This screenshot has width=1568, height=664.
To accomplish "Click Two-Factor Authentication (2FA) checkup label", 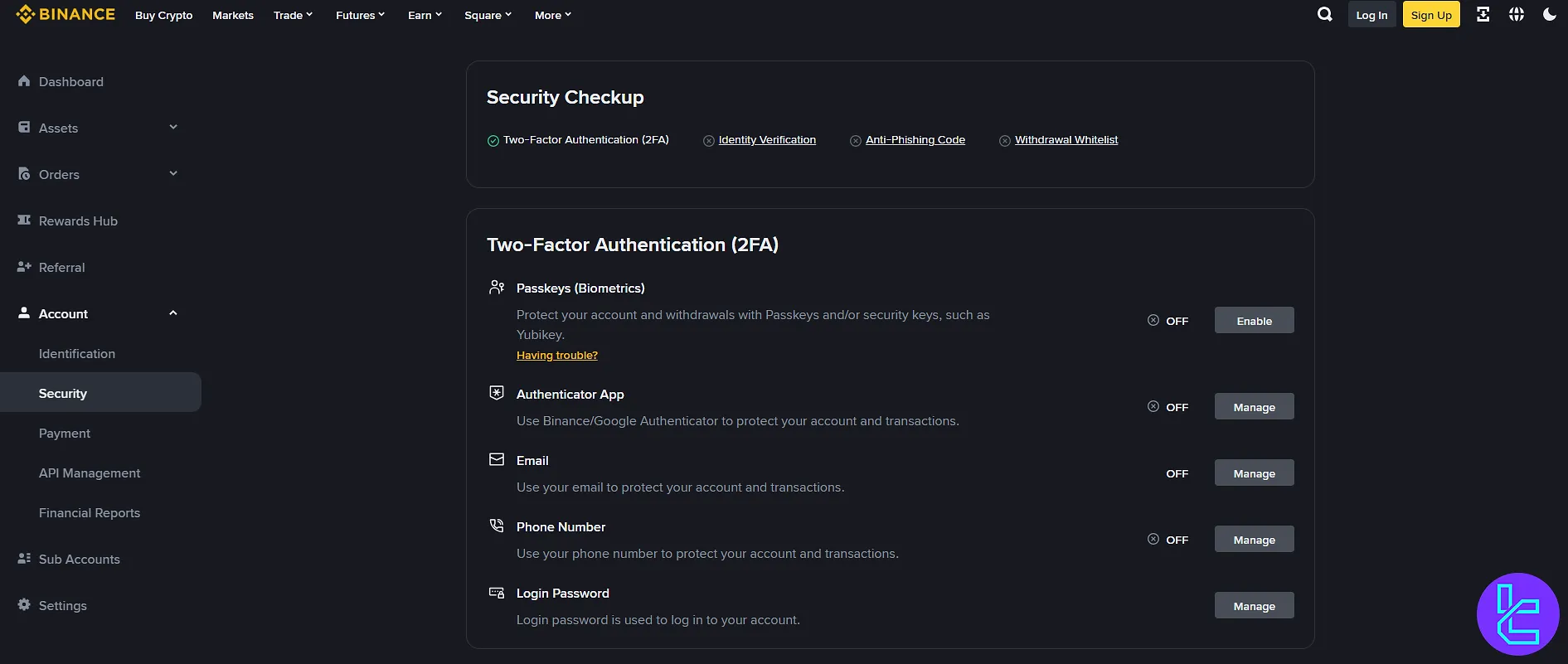I will [x=586, y=140].
